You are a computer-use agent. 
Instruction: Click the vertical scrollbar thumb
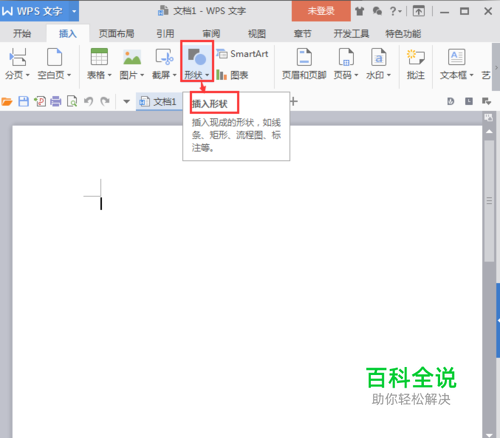click(489, 201)
